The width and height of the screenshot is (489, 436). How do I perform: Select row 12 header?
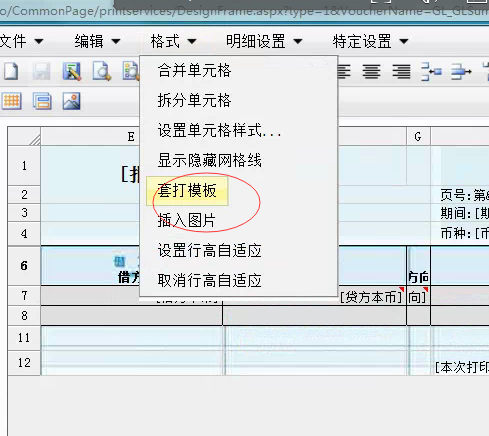point(24,363)
